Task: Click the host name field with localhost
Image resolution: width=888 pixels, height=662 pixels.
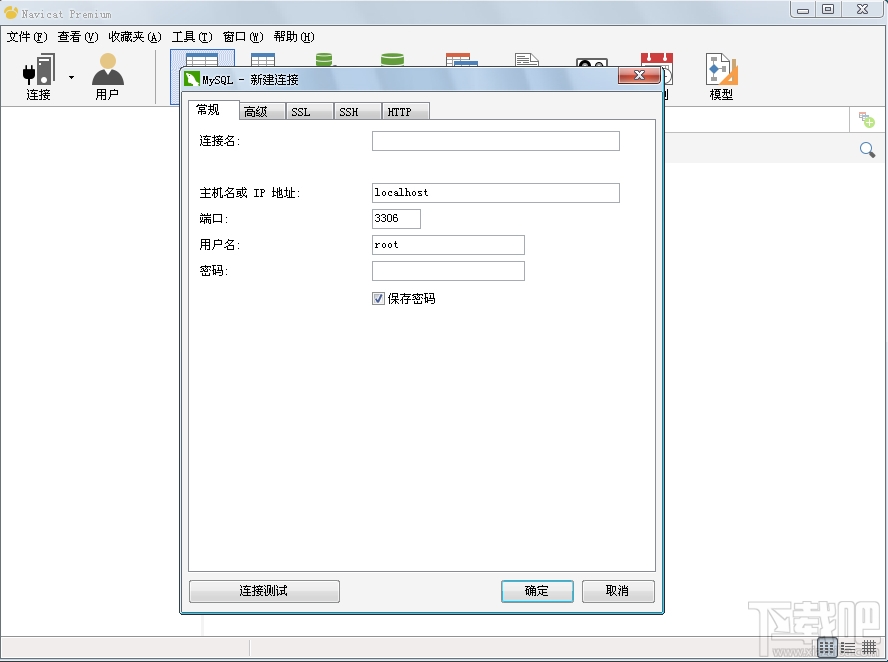Action: pyautogui.click(x=496, y=193)
